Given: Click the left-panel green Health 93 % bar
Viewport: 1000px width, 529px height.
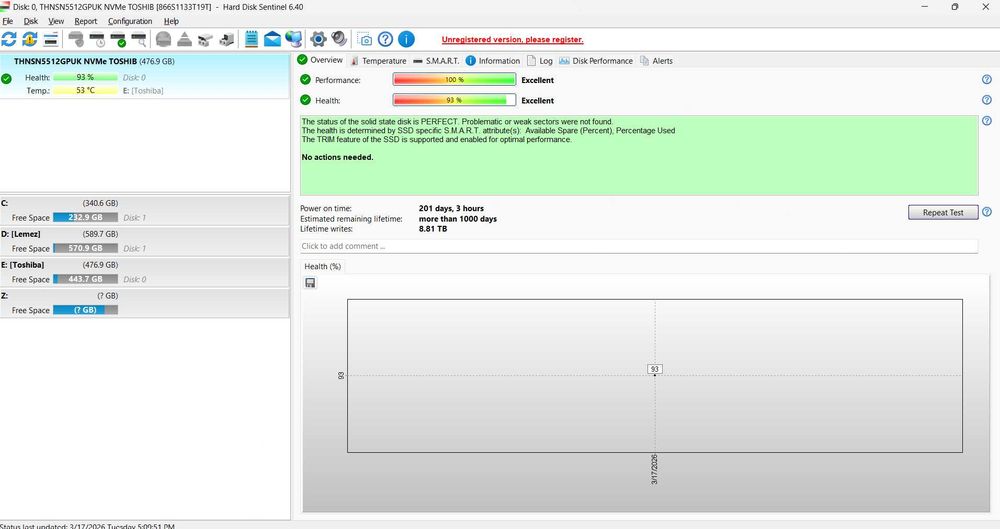Looking at the screenshot, I should (85, 77).
